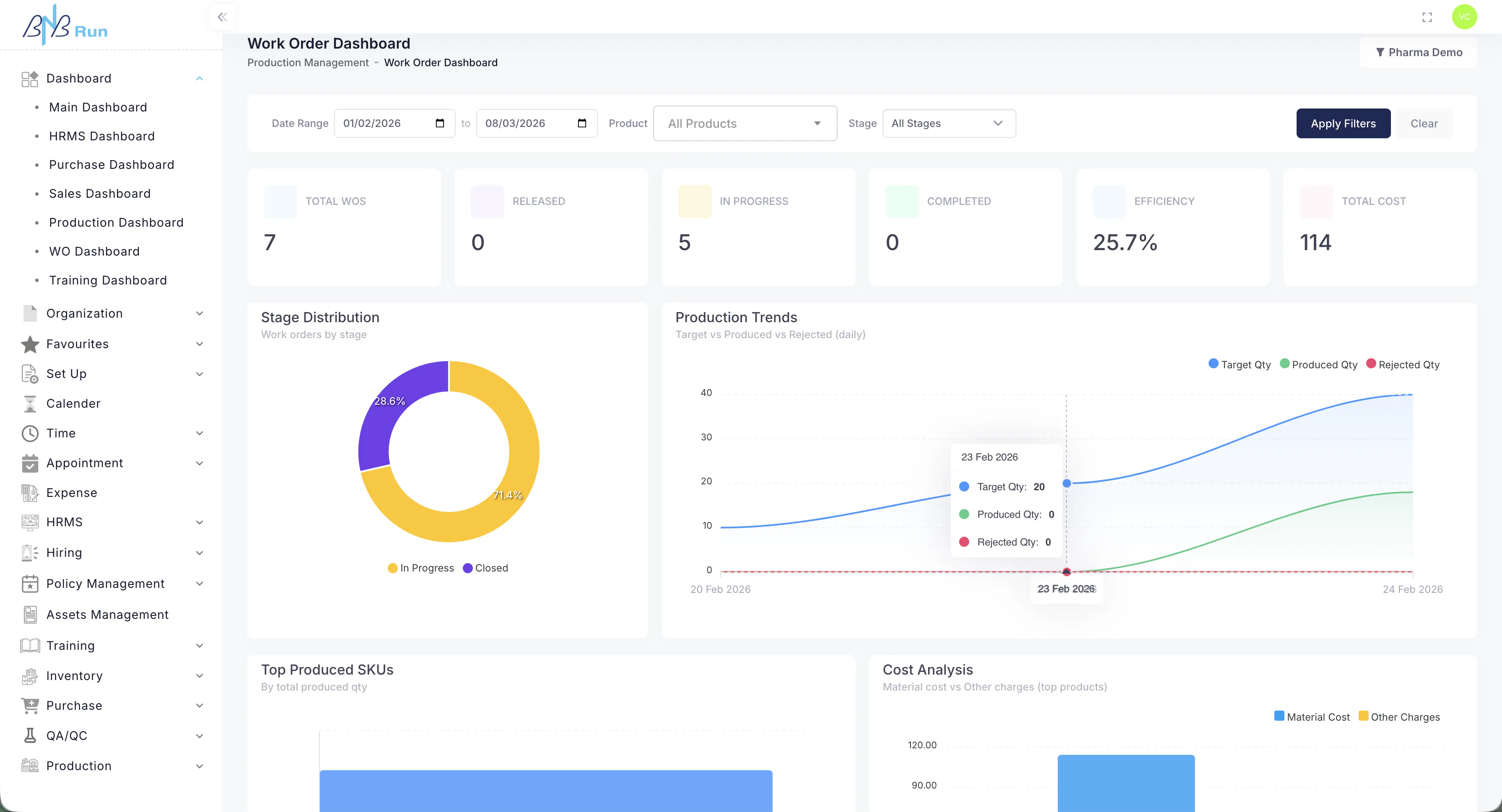Click the end date field 08/03/2026
Image resolution: width=1502 pixels, height=812 pixels.
[x=537, y=124]
